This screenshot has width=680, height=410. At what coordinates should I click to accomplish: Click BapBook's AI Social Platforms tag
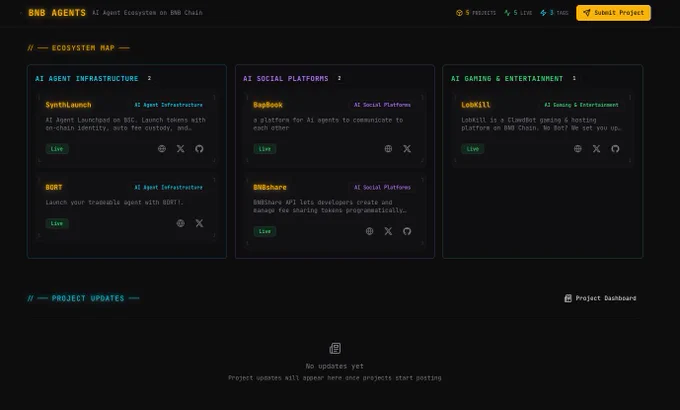pos(382,105)
